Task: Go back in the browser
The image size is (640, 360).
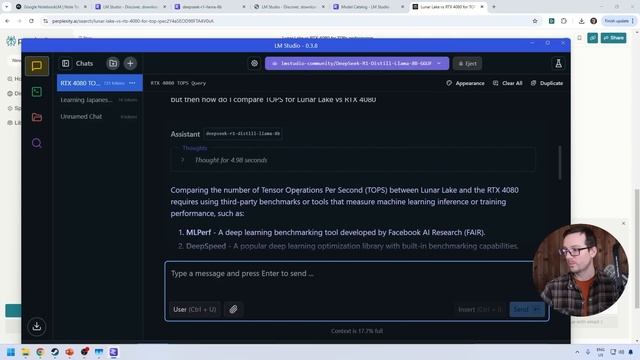Action: (x=8, y=21)
